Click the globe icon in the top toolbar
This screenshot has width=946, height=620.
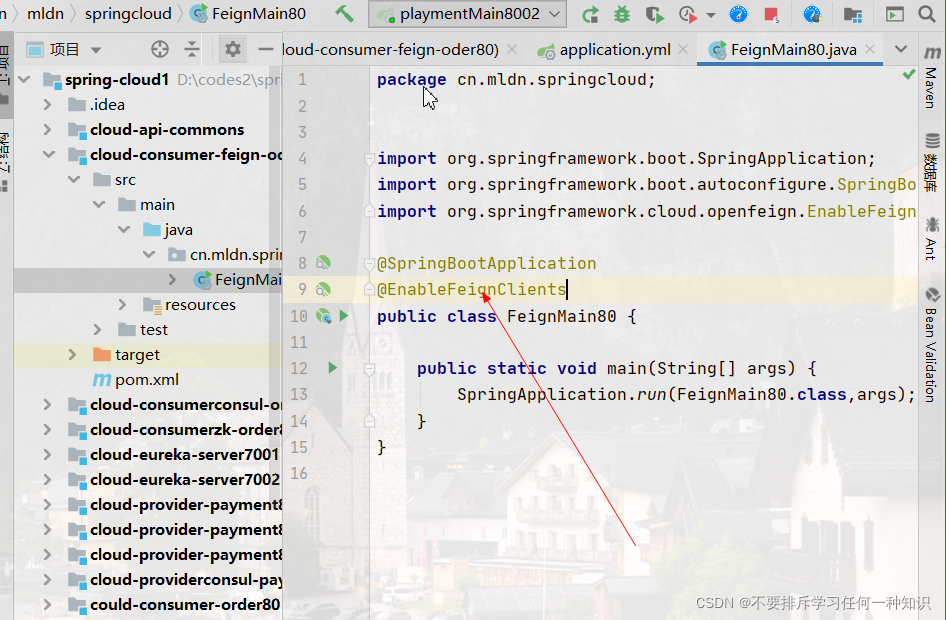tap(813, 14)
